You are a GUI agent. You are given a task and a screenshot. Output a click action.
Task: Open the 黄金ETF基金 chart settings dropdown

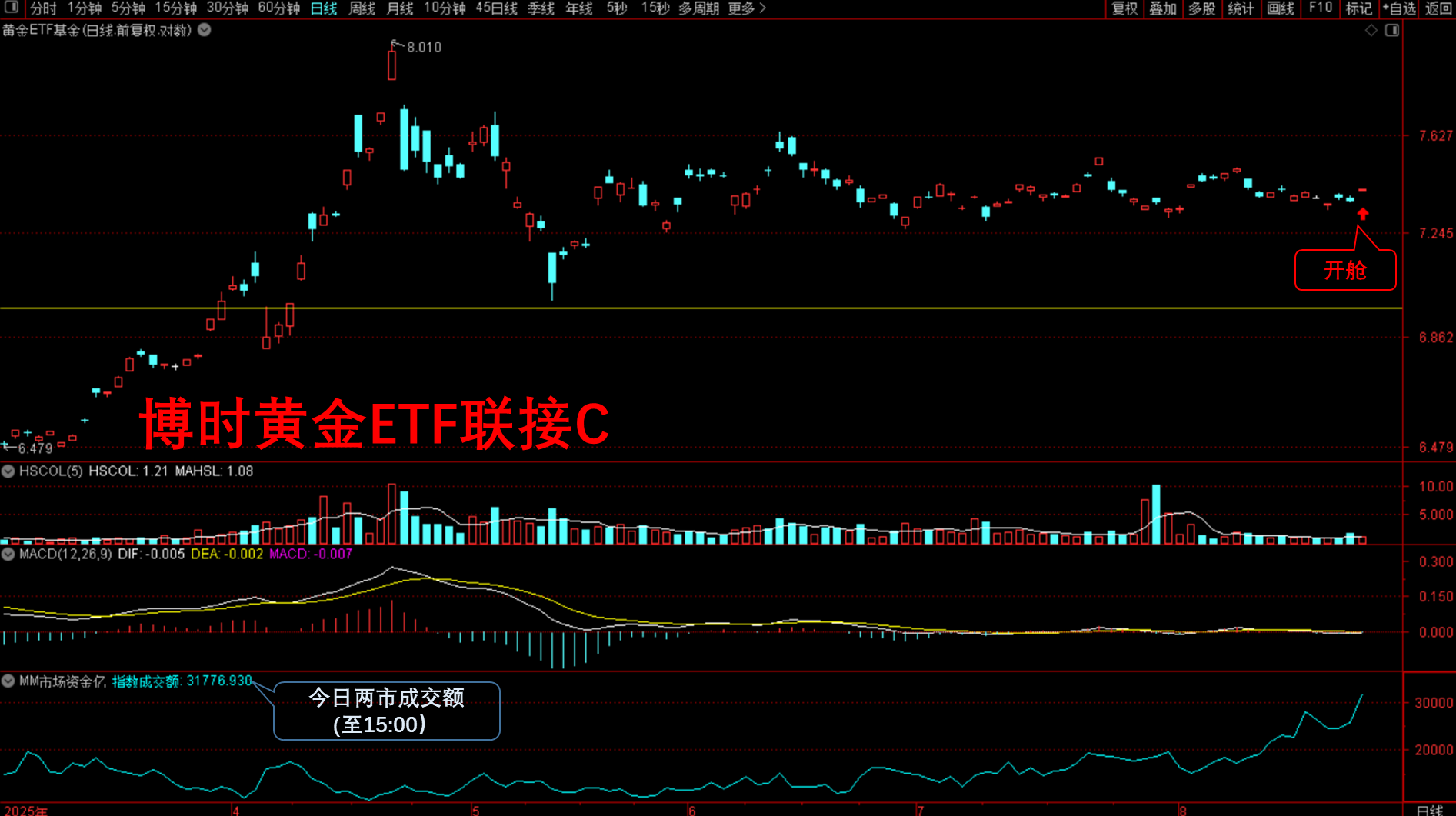pyautogui.click(x=205, y=30)
